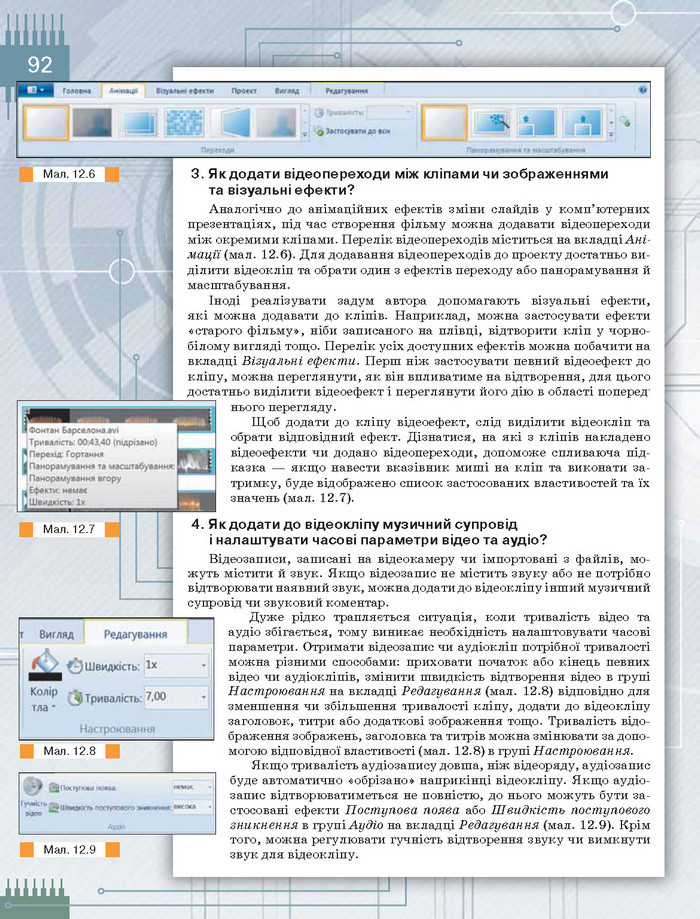Select the Анімації ribbon tab
The height and width of the screenshot is (919, 700).
click(124, 91)
